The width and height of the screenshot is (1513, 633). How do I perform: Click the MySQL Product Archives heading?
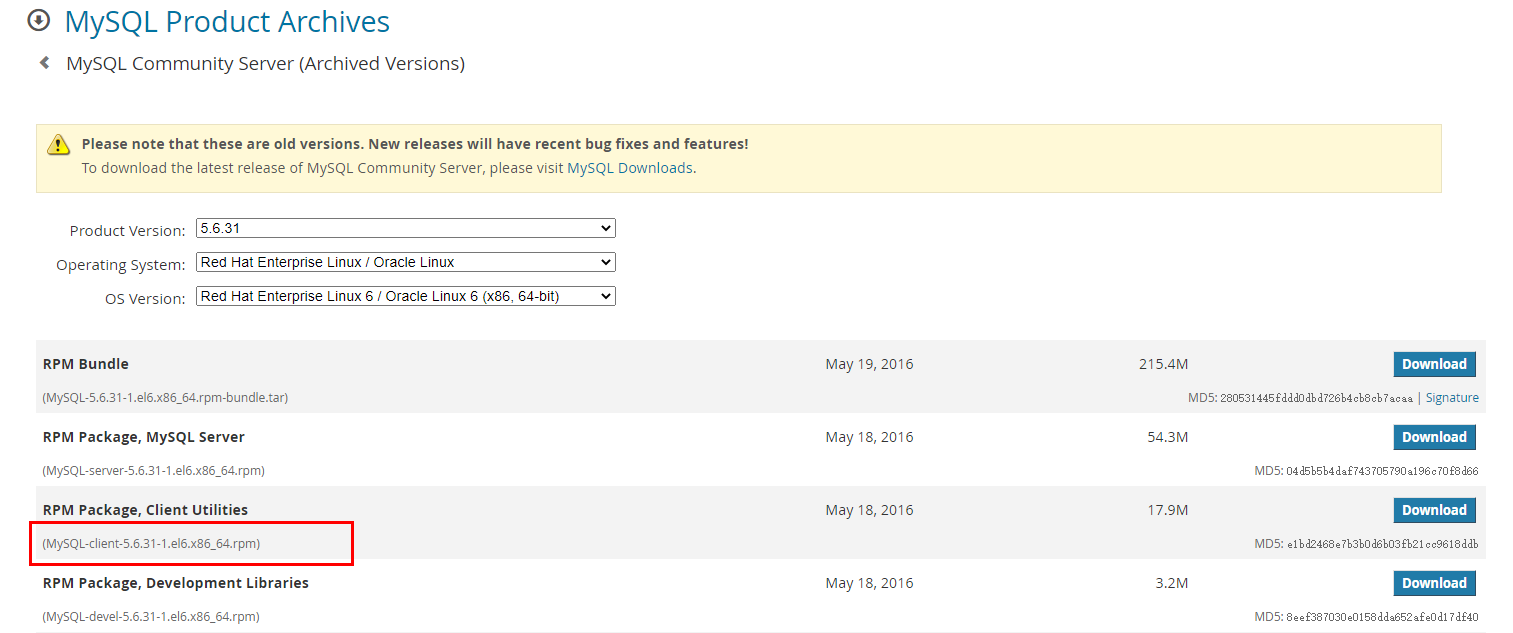click(227, 21)
